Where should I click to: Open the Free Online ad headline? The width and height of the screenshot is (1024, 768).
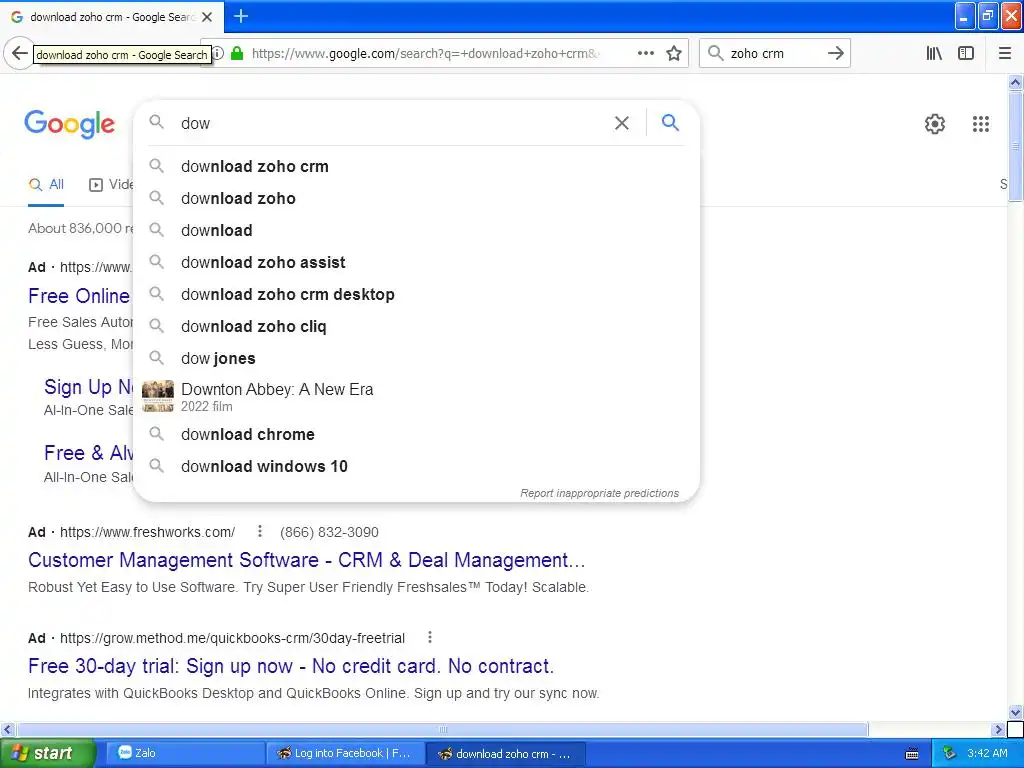(x=79, y=296)
